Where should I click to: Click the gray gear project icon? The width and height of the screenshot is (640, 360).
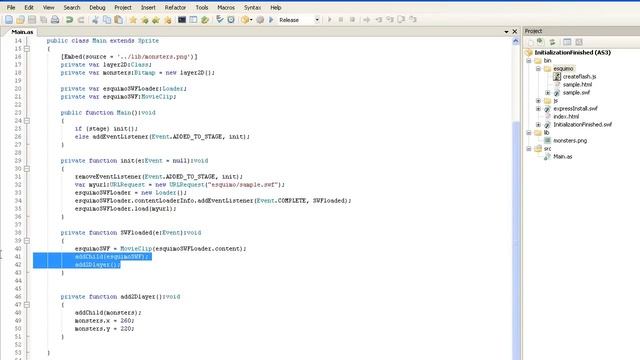[x=260, y=20]
